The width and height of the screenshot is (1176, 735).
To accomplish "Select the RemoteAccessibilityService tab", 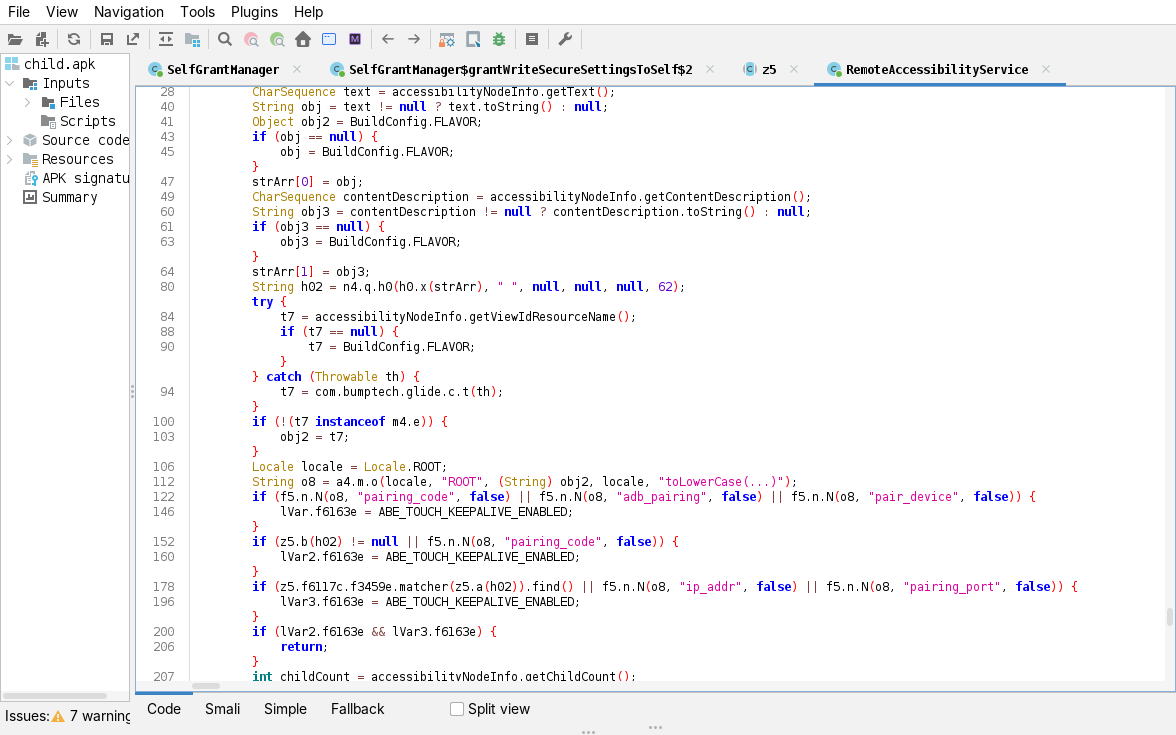I will 937,70.
